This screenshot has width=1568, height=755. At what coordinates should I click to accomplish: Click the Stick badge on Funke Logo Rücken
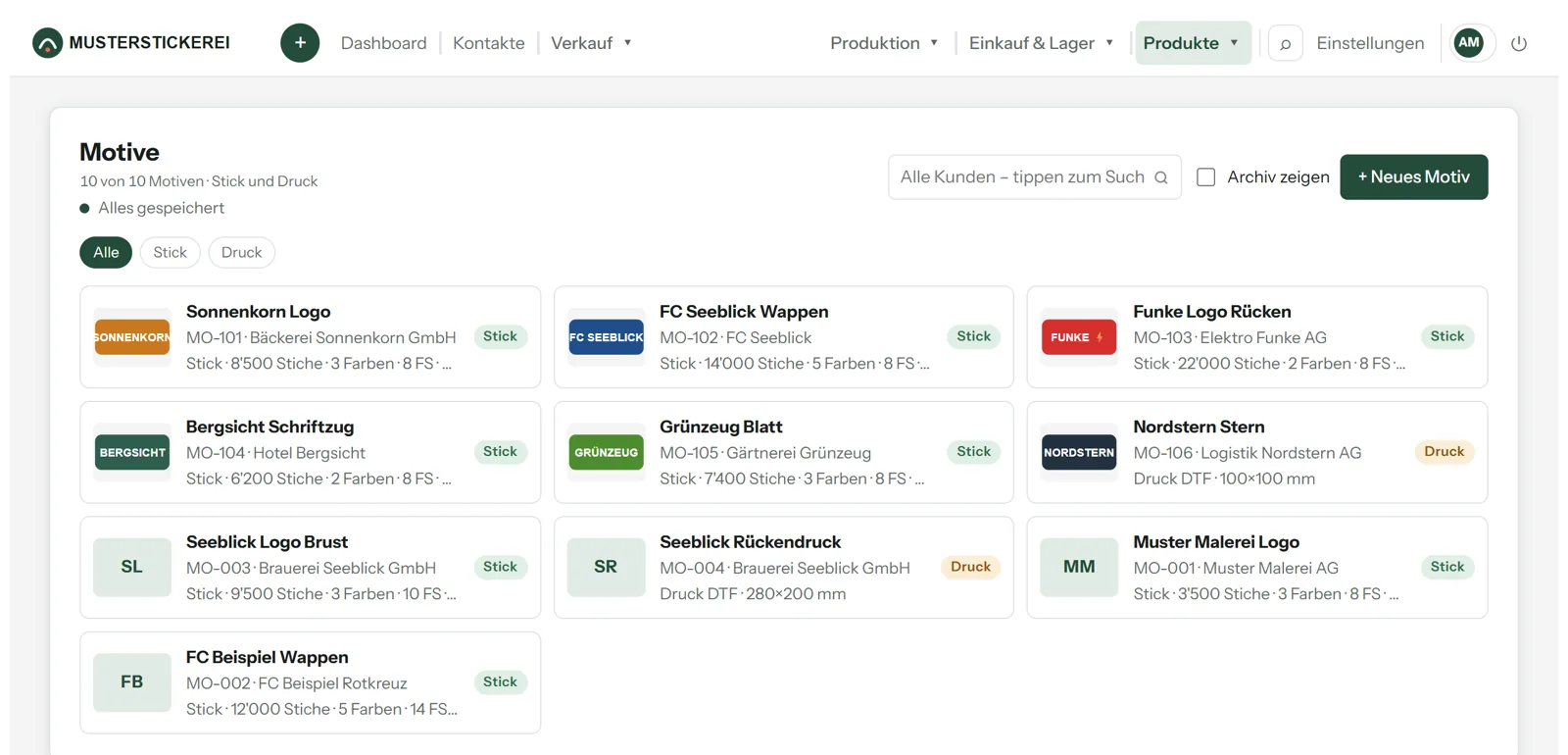tap(1446, 336)
